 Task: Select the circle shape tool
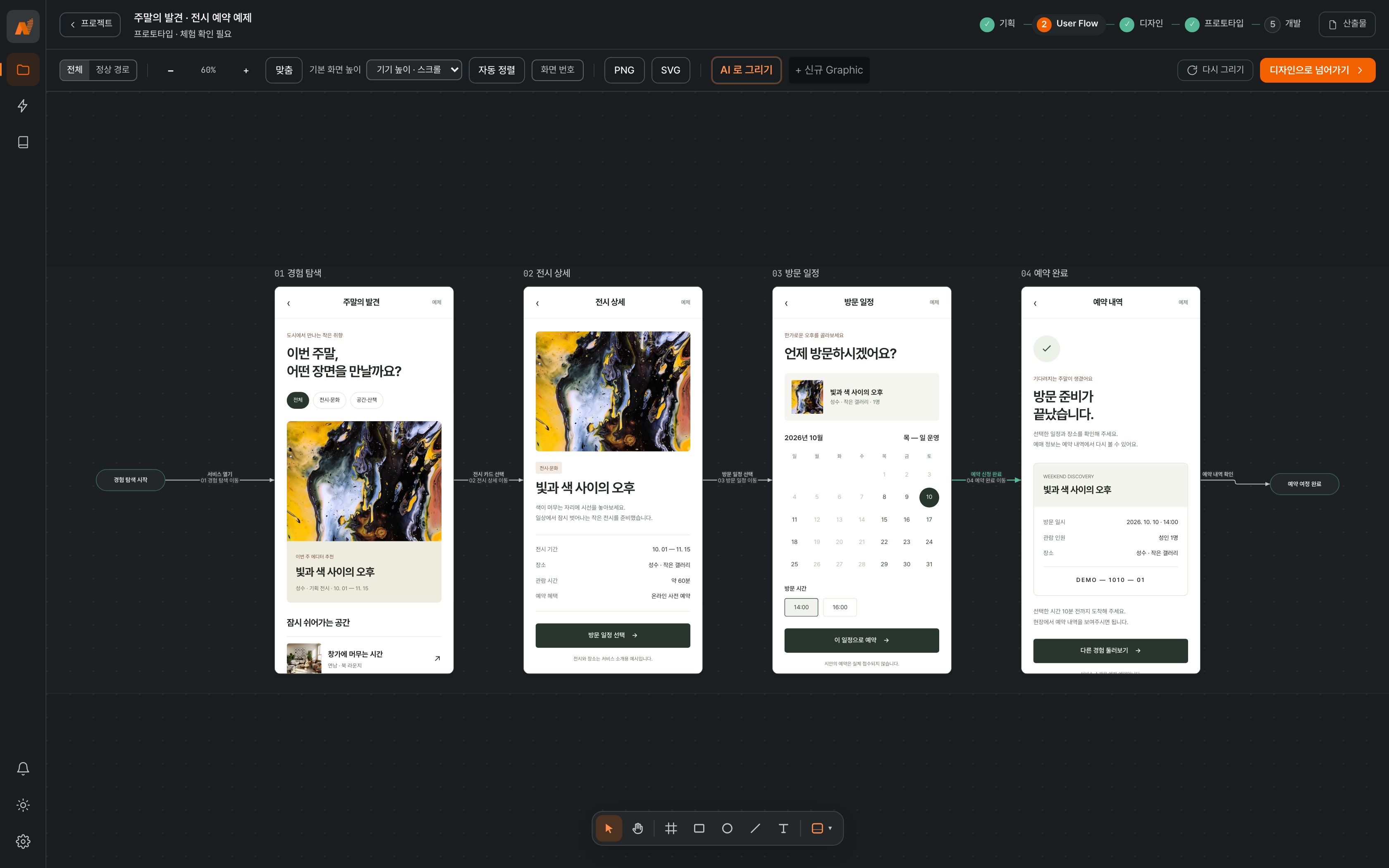pos(727,828)
